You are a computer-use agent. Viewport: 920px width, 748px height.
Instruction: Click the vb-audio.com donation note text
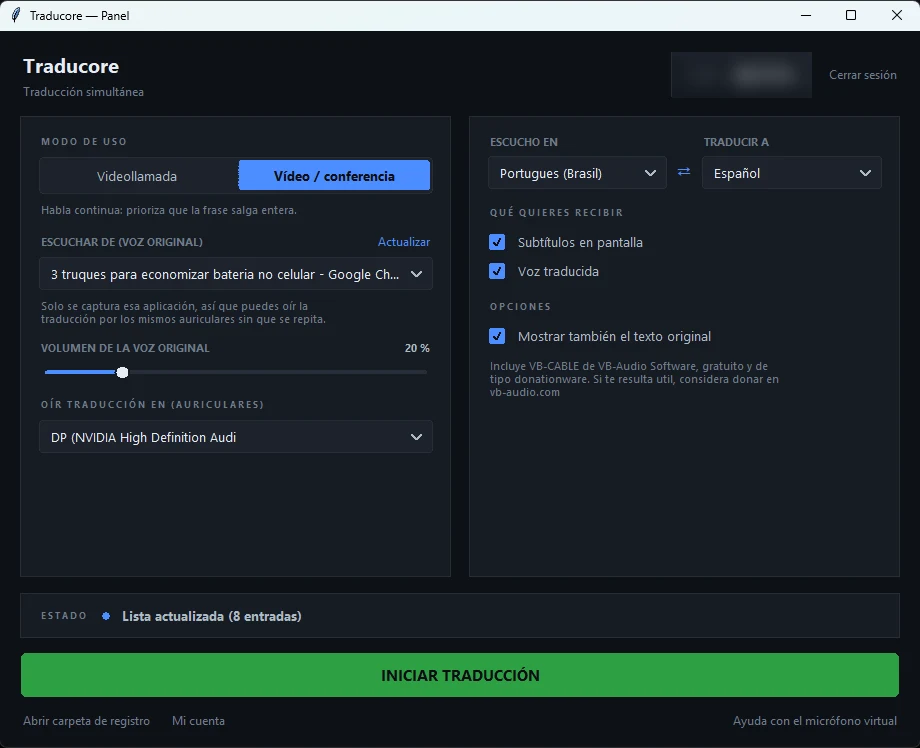tap(634, 379)
